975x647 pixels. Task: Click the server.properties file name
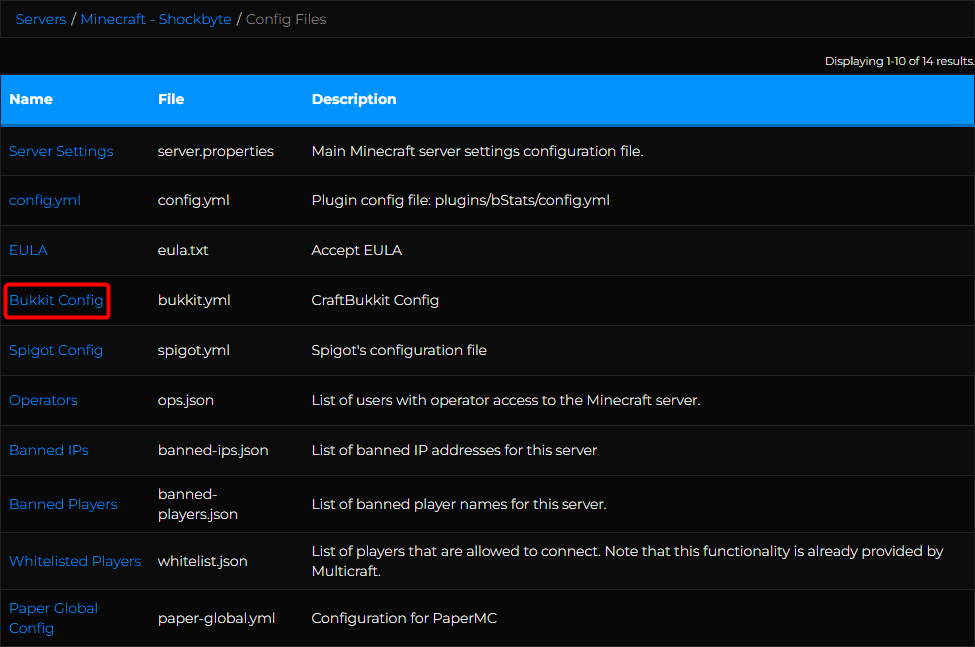(216, 151)
